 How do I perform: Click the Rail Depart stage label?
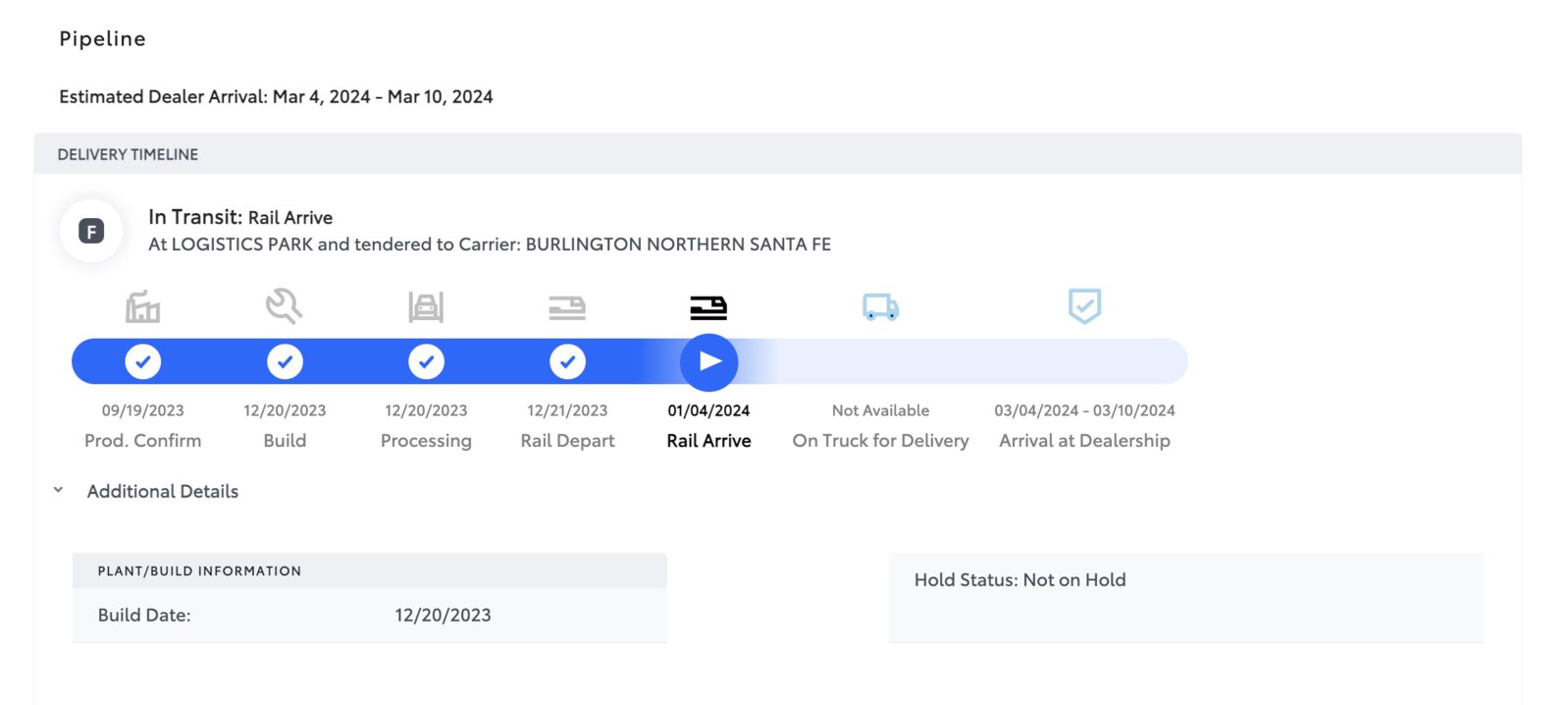click(567, 441)
